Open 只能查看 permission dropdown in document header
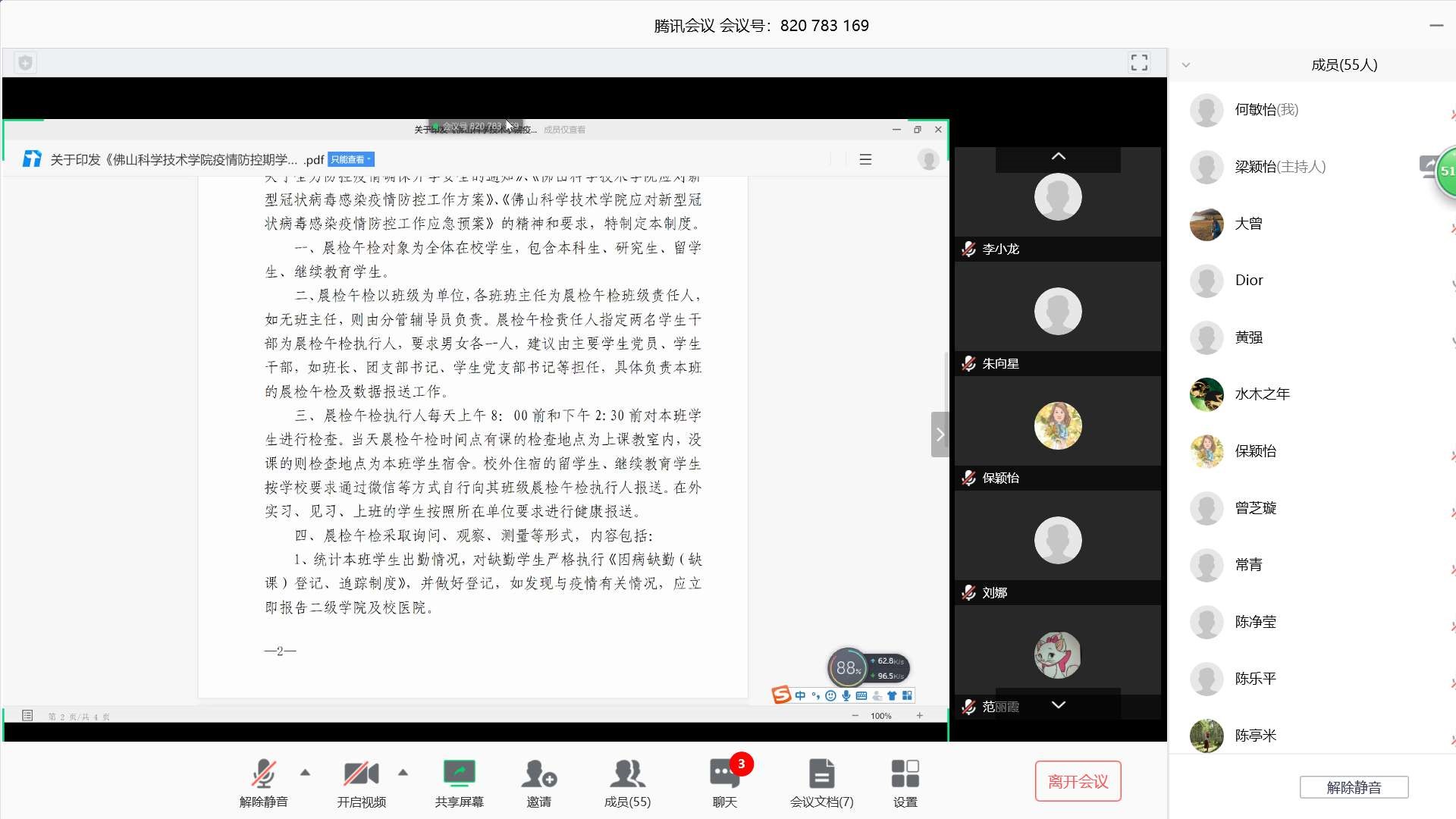This screenshot has height=819, width=1456. pos(350,159)
